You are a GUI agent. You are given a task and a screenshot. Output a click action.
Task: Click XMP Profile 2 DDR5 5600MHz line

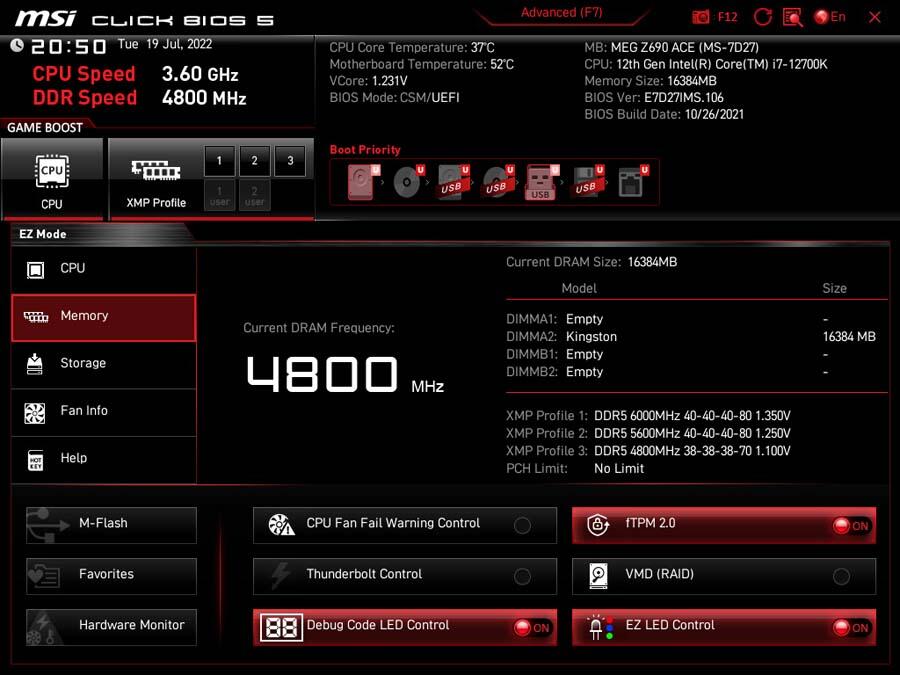pos(648,433)
